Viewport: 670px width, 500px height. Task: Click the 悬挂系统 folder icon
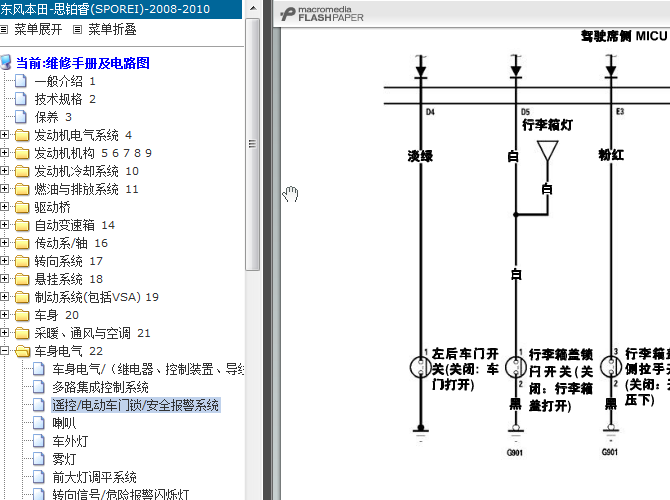(22, 279)
